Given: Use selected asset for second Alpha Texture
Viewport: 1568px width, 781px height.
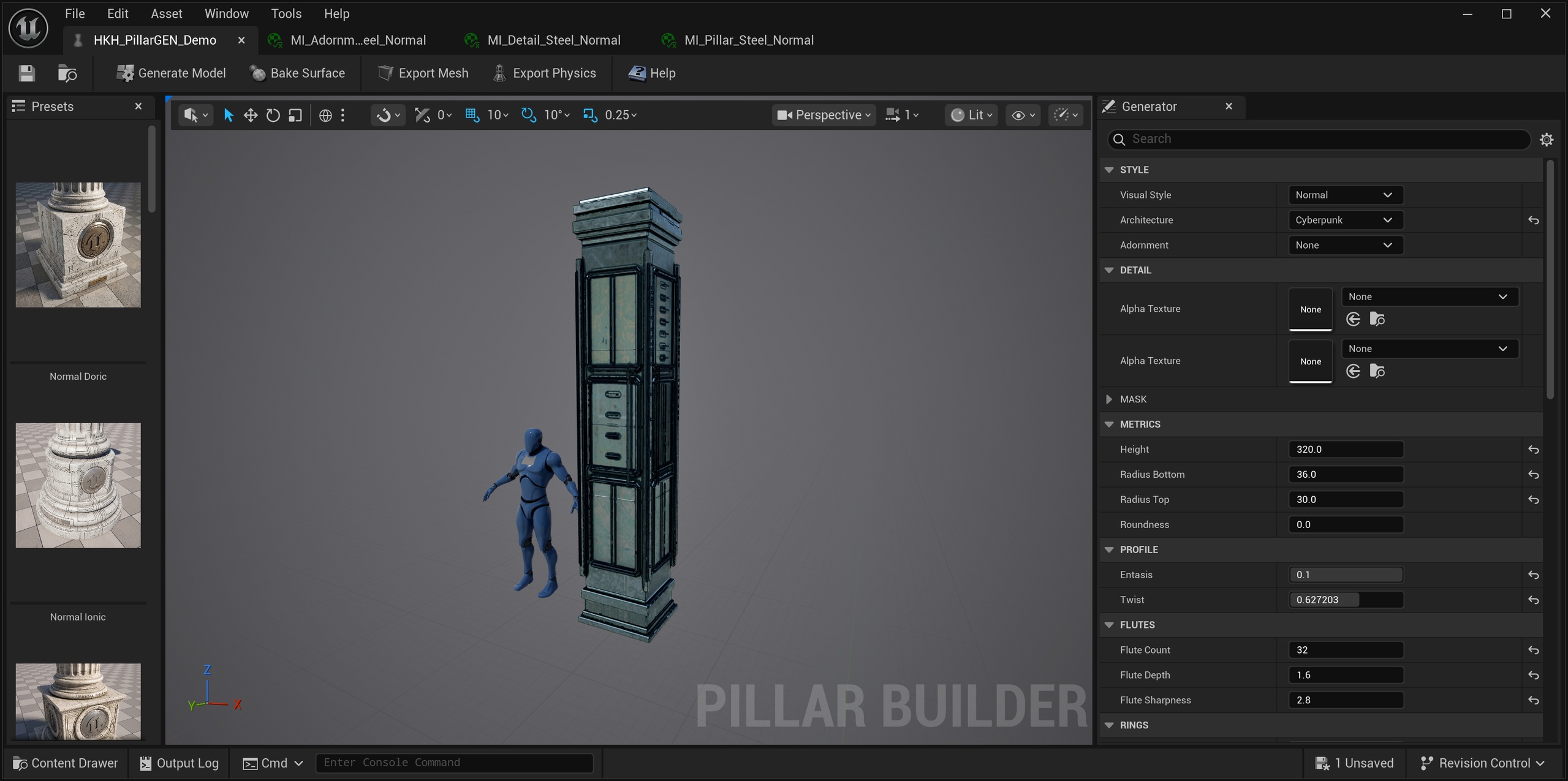Looking at the screenshot, I should (1354, 371).
